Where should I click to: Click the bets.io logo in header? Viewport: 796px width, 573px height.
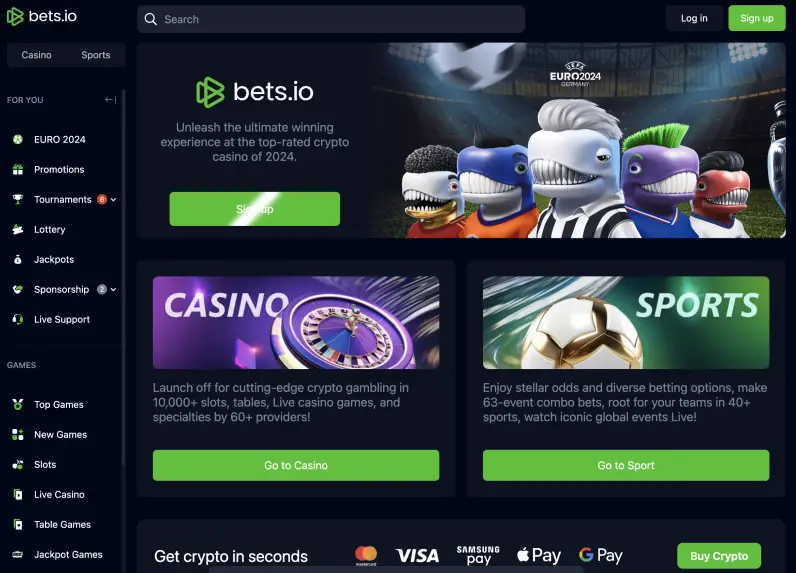[42, 16]
